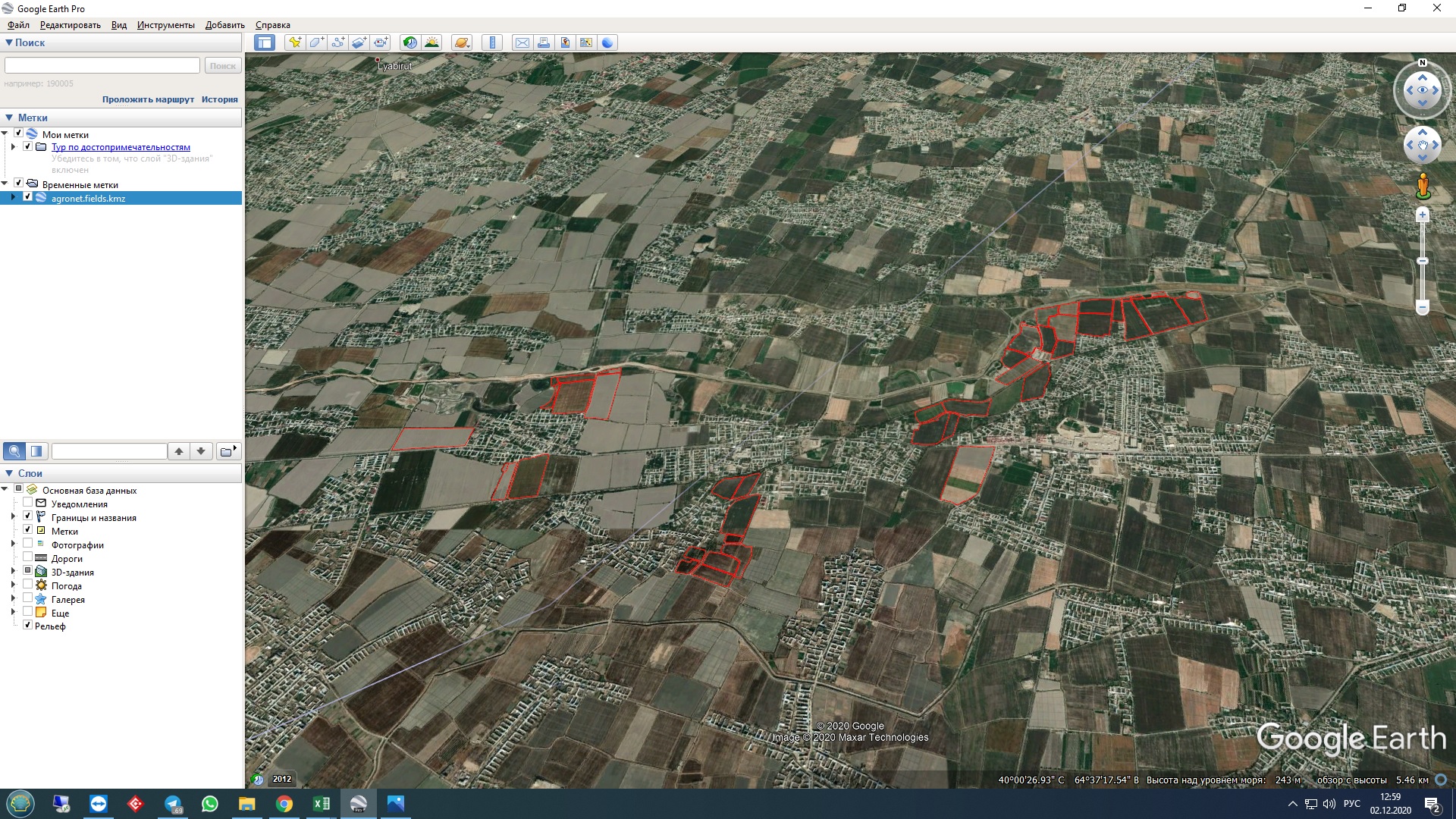Click the email envelope toolbar icon
The height and width of the screenshot is (819, 1456).
[522, 42]
